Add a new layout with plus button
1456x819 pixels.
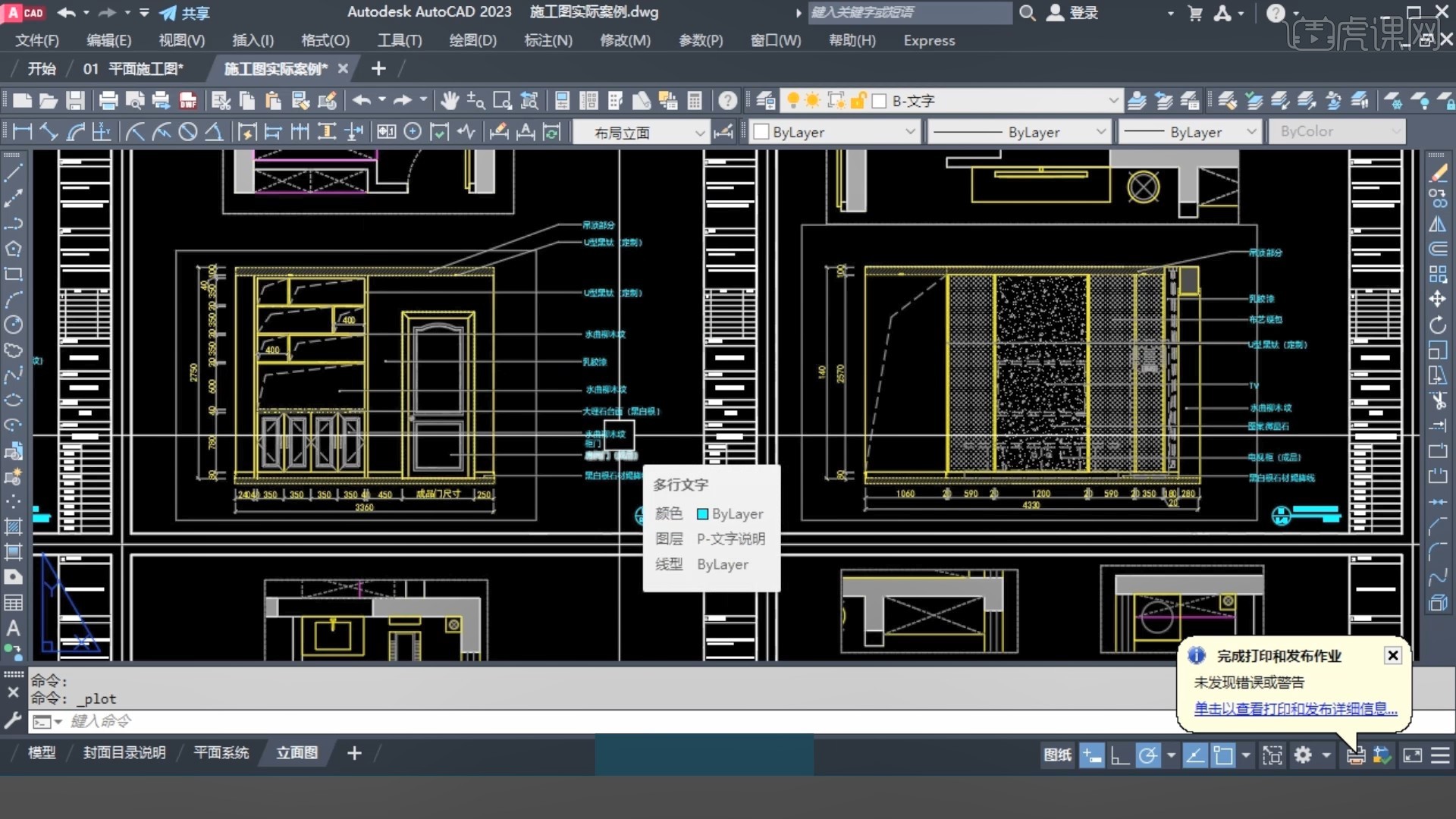354,753
